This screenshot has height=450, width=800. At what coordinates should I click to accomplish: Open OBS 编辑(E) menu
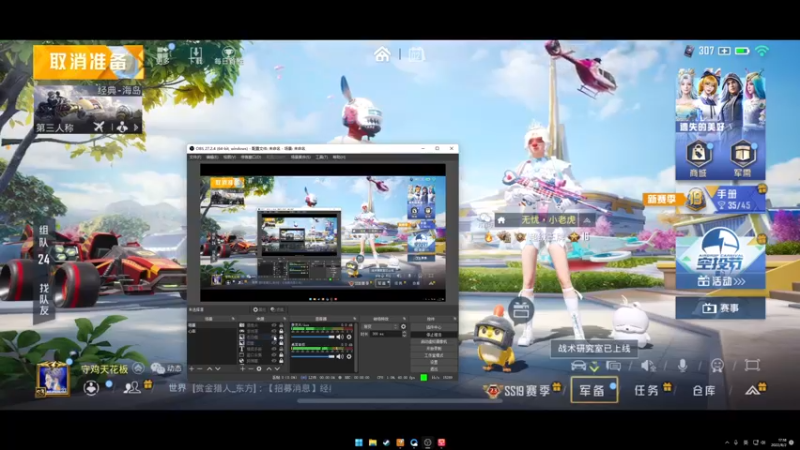(x=212, y=157)
